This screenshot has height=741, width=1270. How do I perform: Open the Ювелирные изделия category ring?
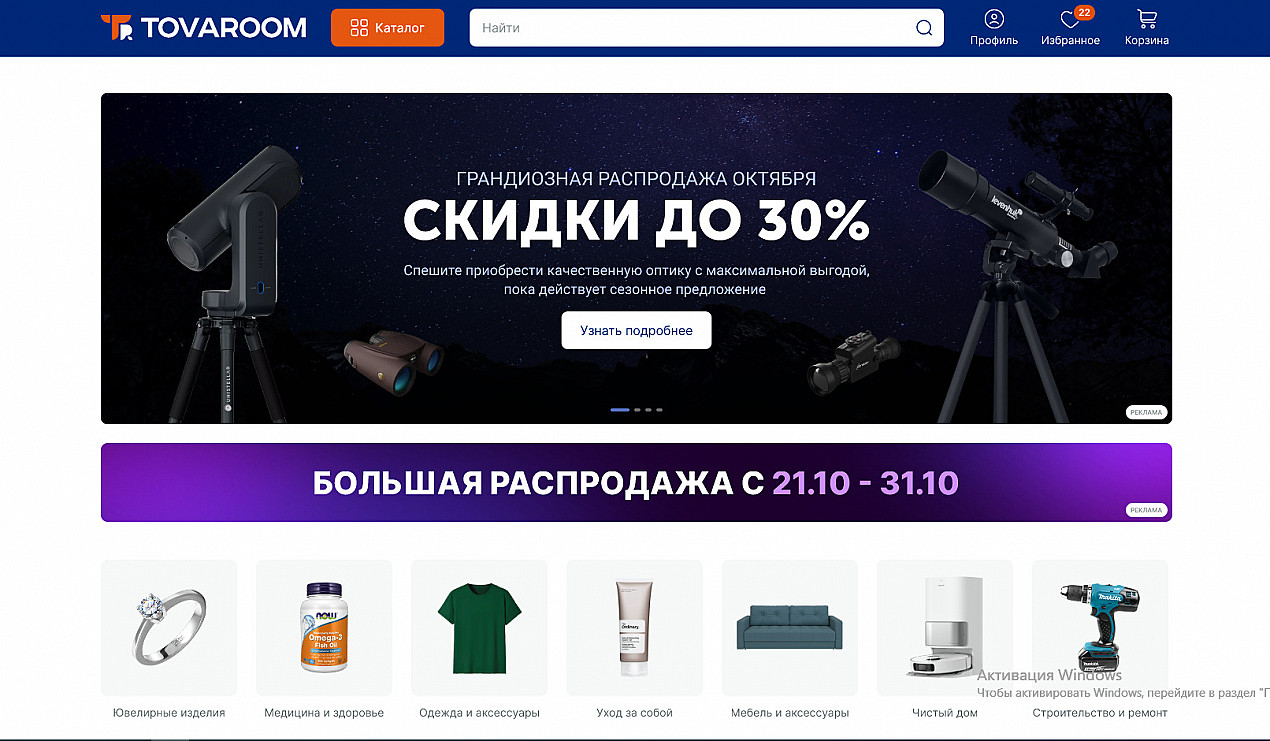(x=169, y=628)
